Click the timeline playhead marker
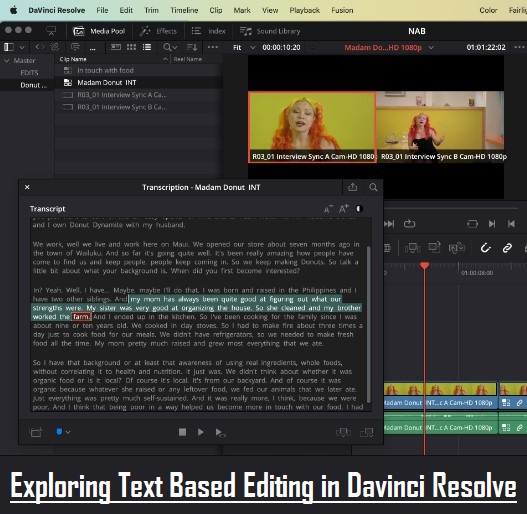The width and height of the screenshot is (527, 514). (x=424, y=266)
